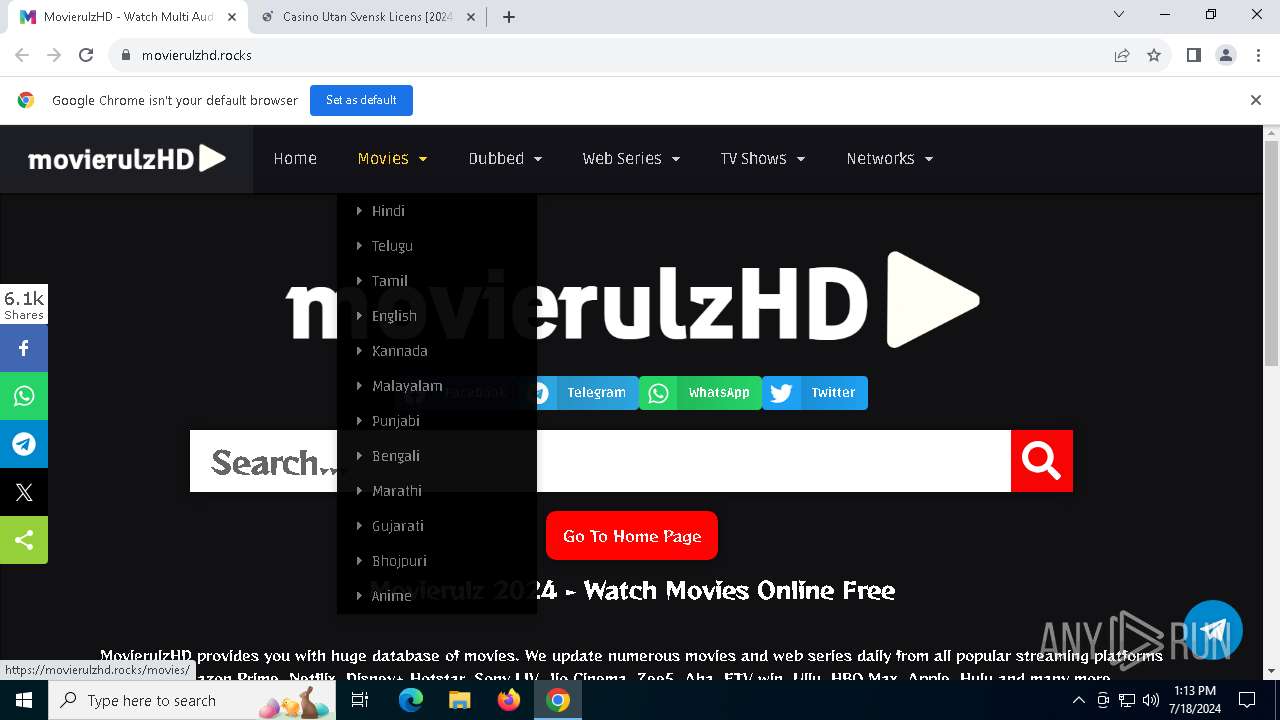Open the WhatsApp social button
This screenshot has height=720, width=1280.
pos(700,393)
